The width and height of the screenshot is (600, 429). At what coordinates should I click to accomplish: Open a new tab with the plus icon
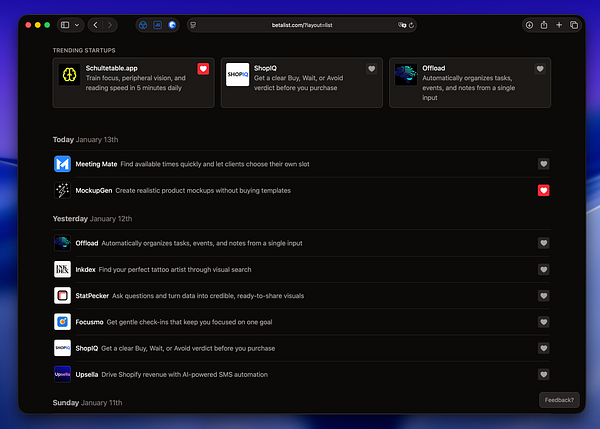pos(559,25)
